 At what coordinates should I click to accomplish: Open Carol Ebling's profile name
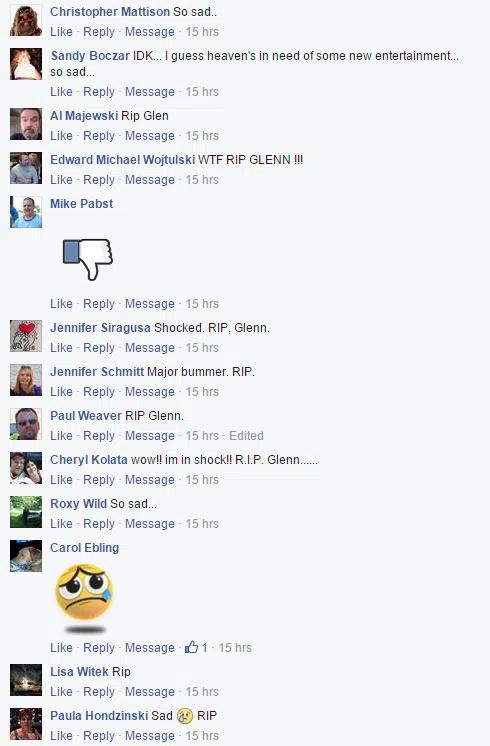pyautogui.click(x=85, y=548)
